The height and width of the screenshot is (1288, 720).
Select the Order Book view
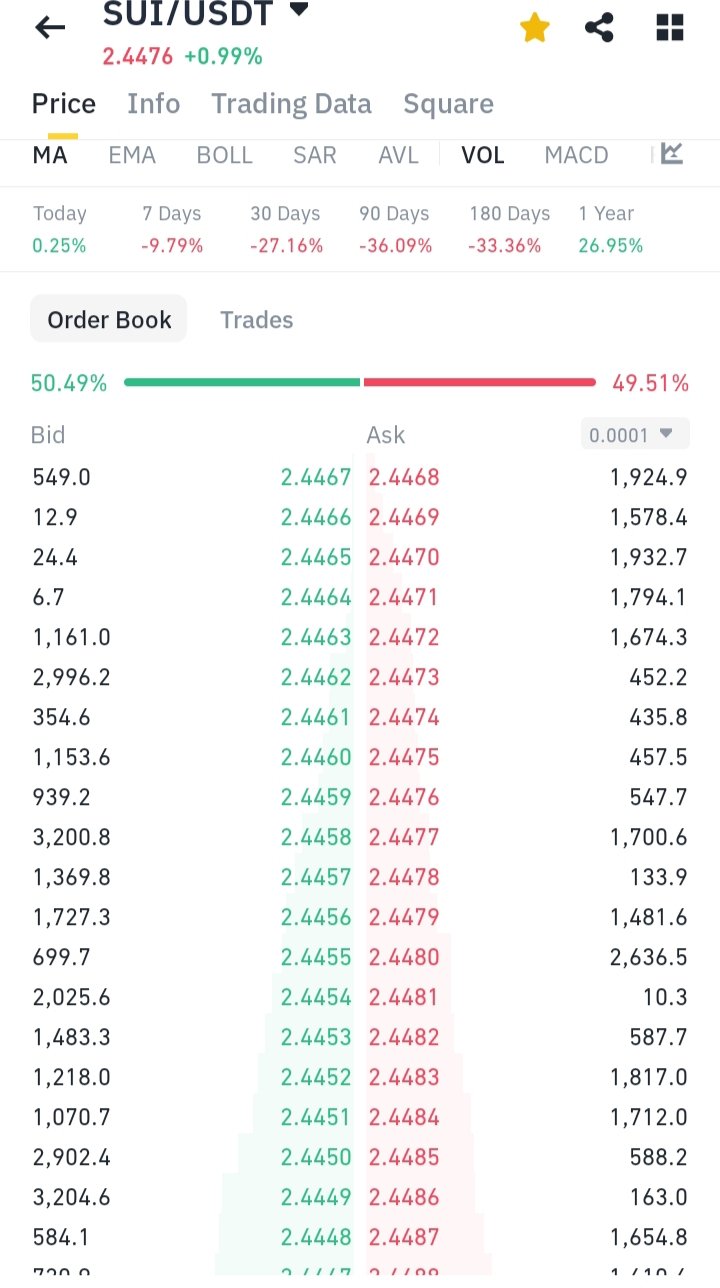[x=109, y=320]
